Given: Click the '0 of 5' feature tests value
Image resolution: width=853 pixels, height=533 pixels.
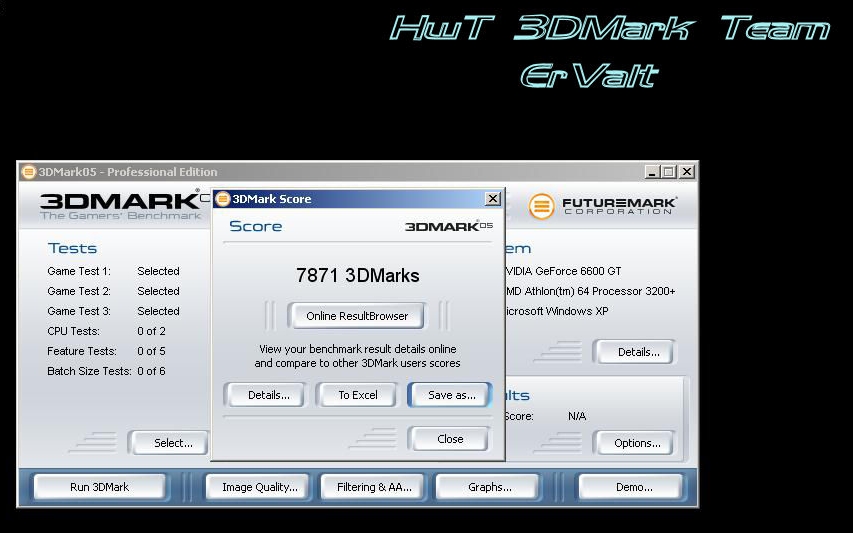Looking at the screenshot, I should click(151, 351).
